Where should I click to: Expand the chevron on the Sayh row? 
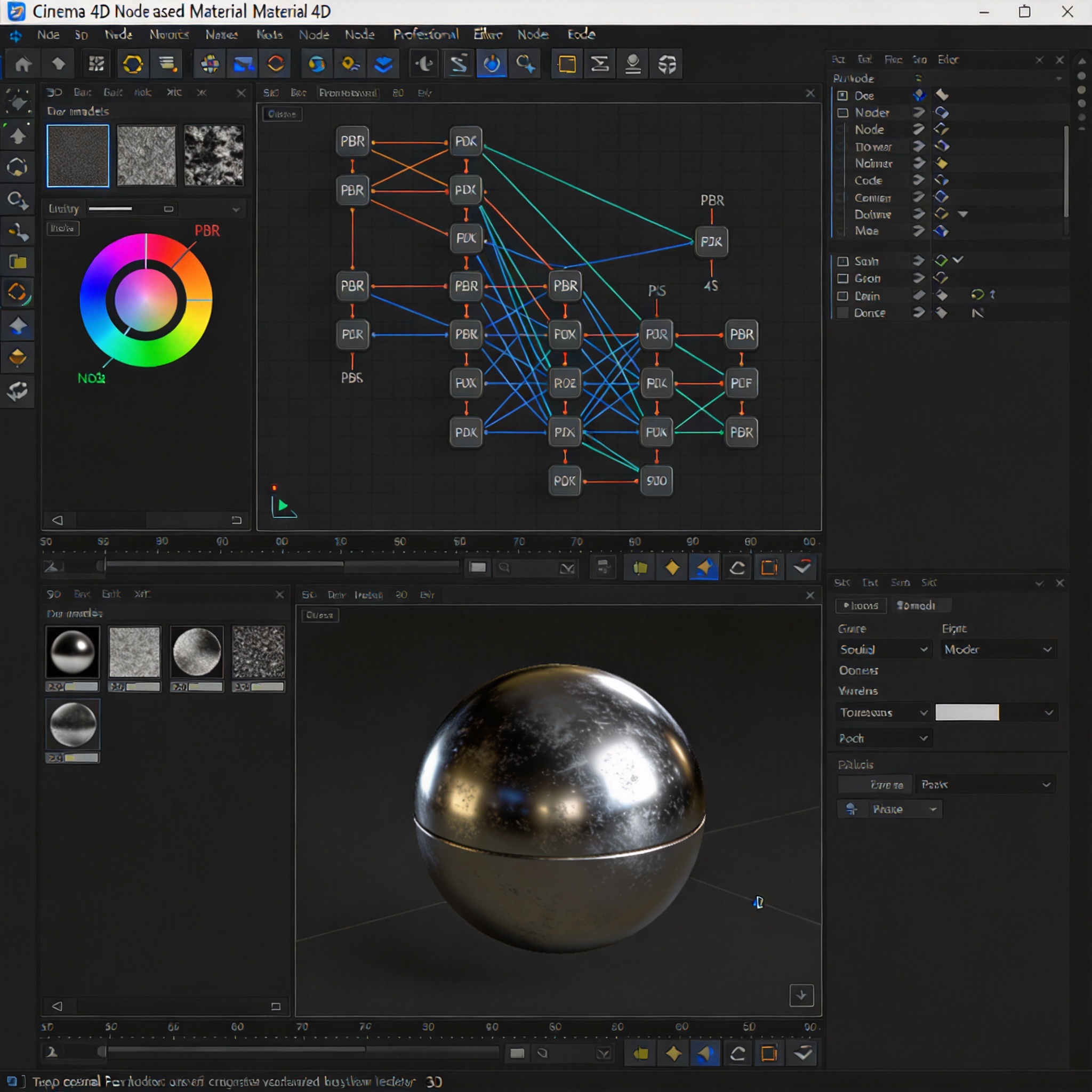[x=958, y=260]
